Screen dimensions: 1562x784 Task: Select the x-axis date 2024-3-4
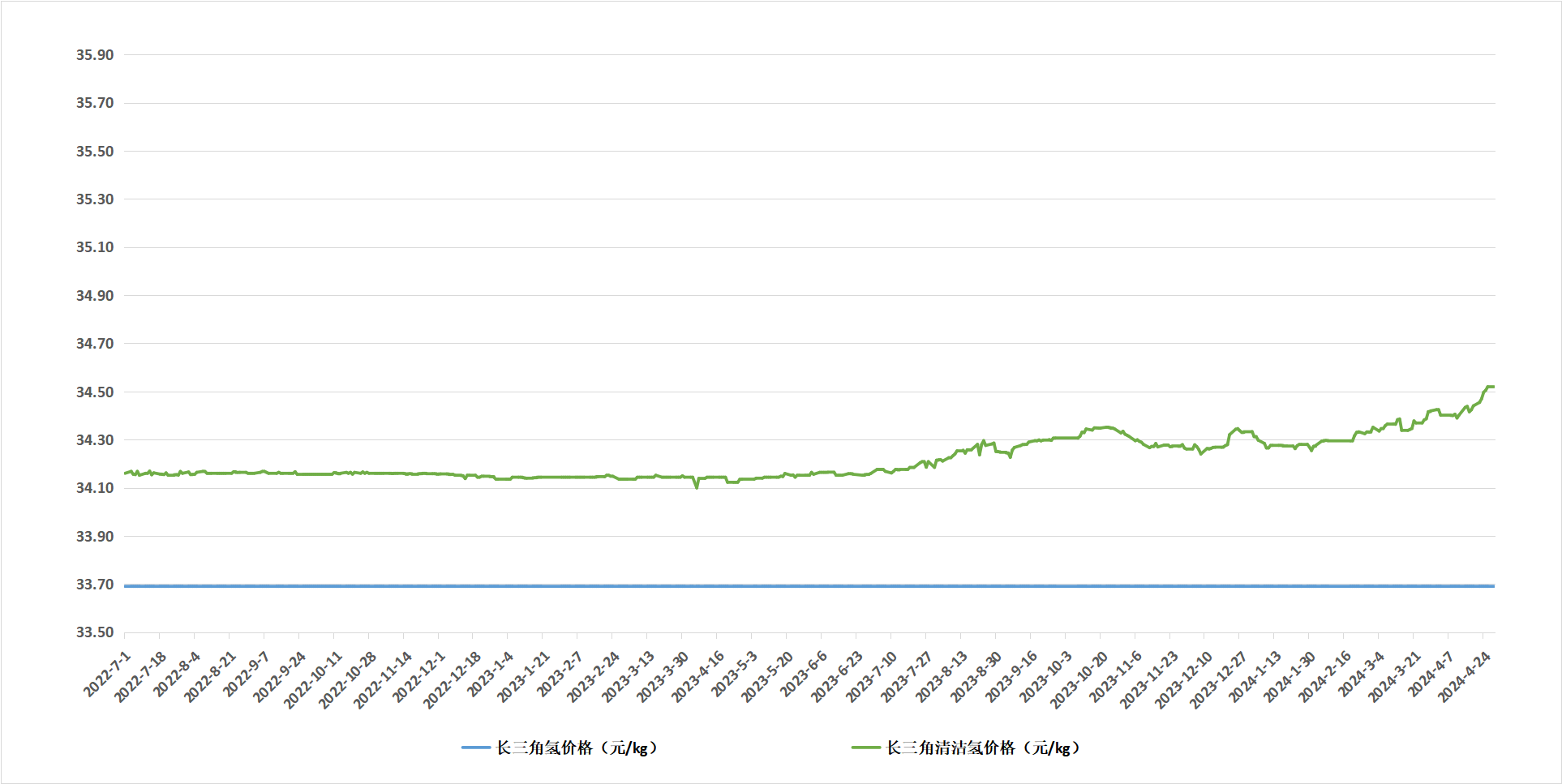coord(1362,673)
